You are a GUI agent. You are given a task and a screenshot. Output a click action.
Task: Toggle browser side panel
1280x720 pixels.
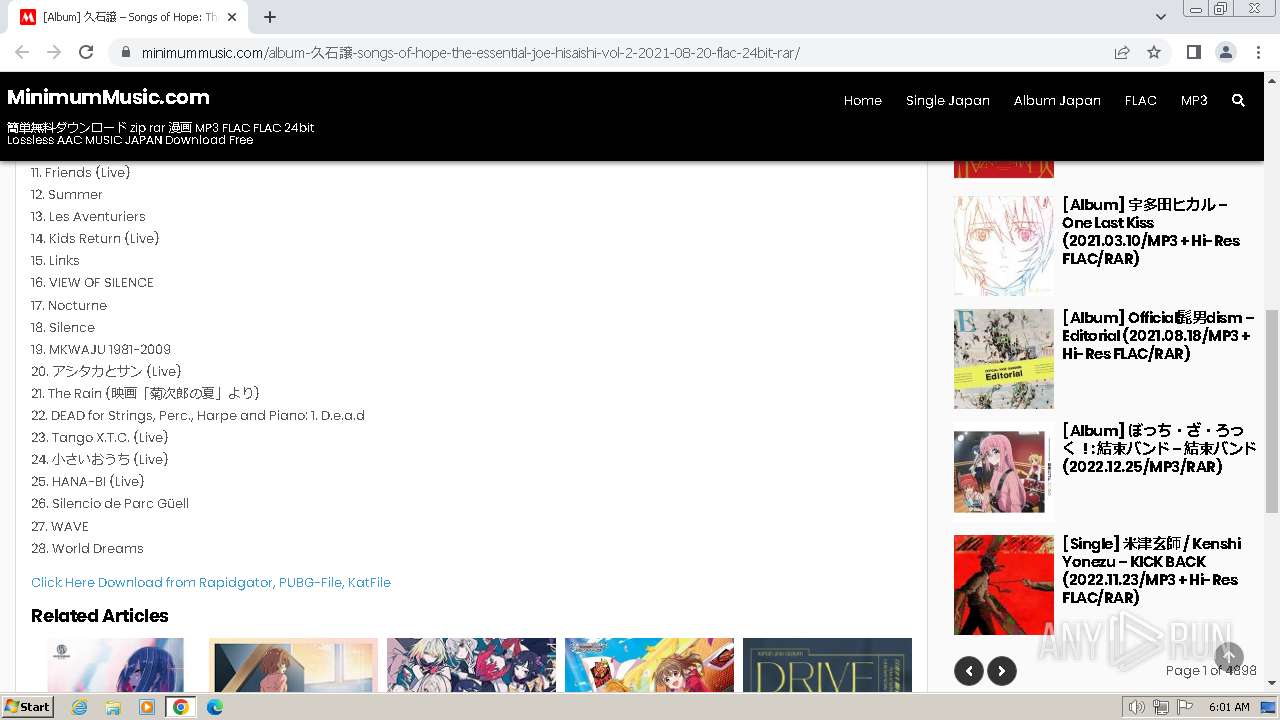tap(1193, 52)
